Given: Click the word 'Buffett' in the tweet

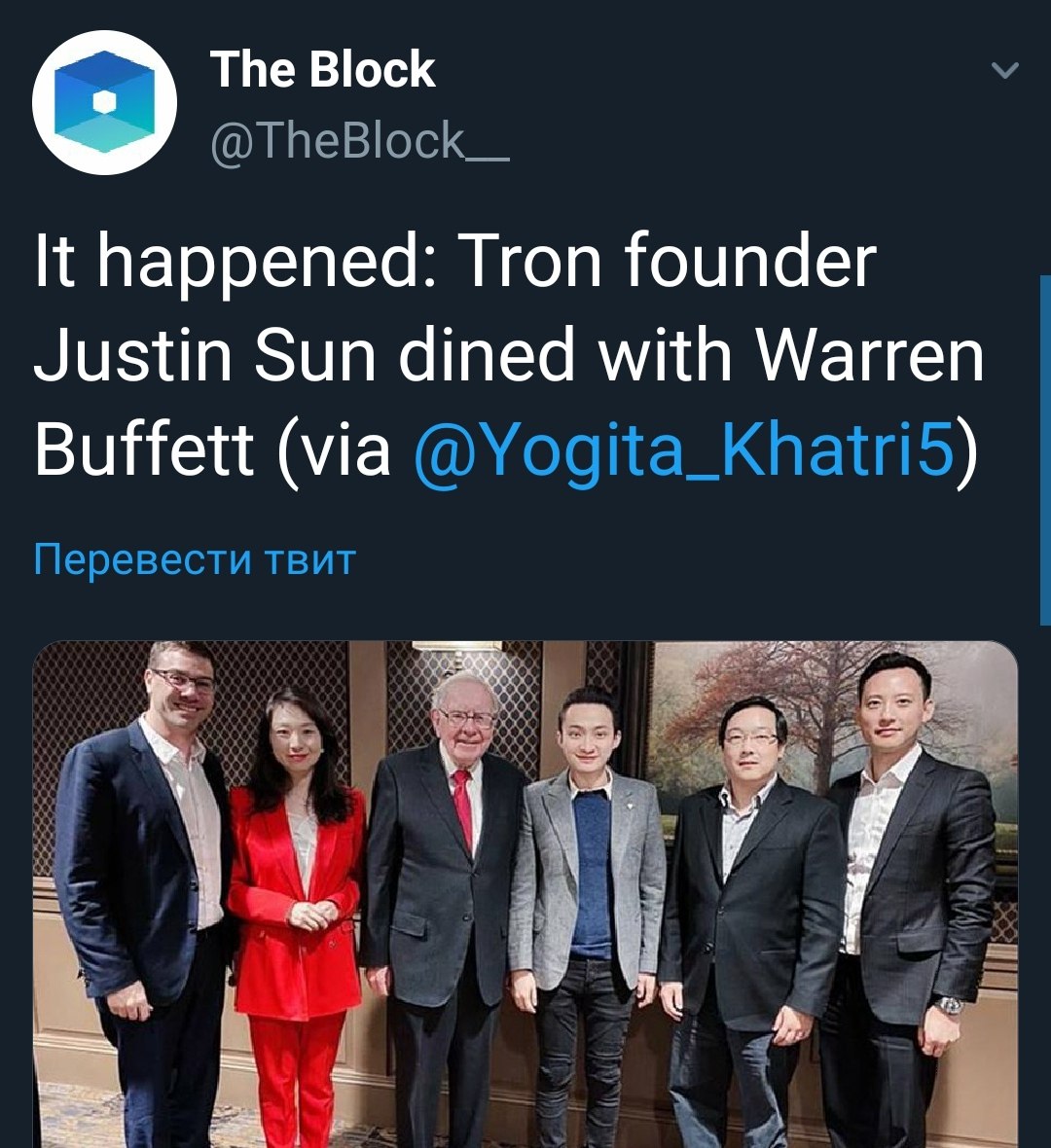Looking at the screenshot, I should pos(144,448).
